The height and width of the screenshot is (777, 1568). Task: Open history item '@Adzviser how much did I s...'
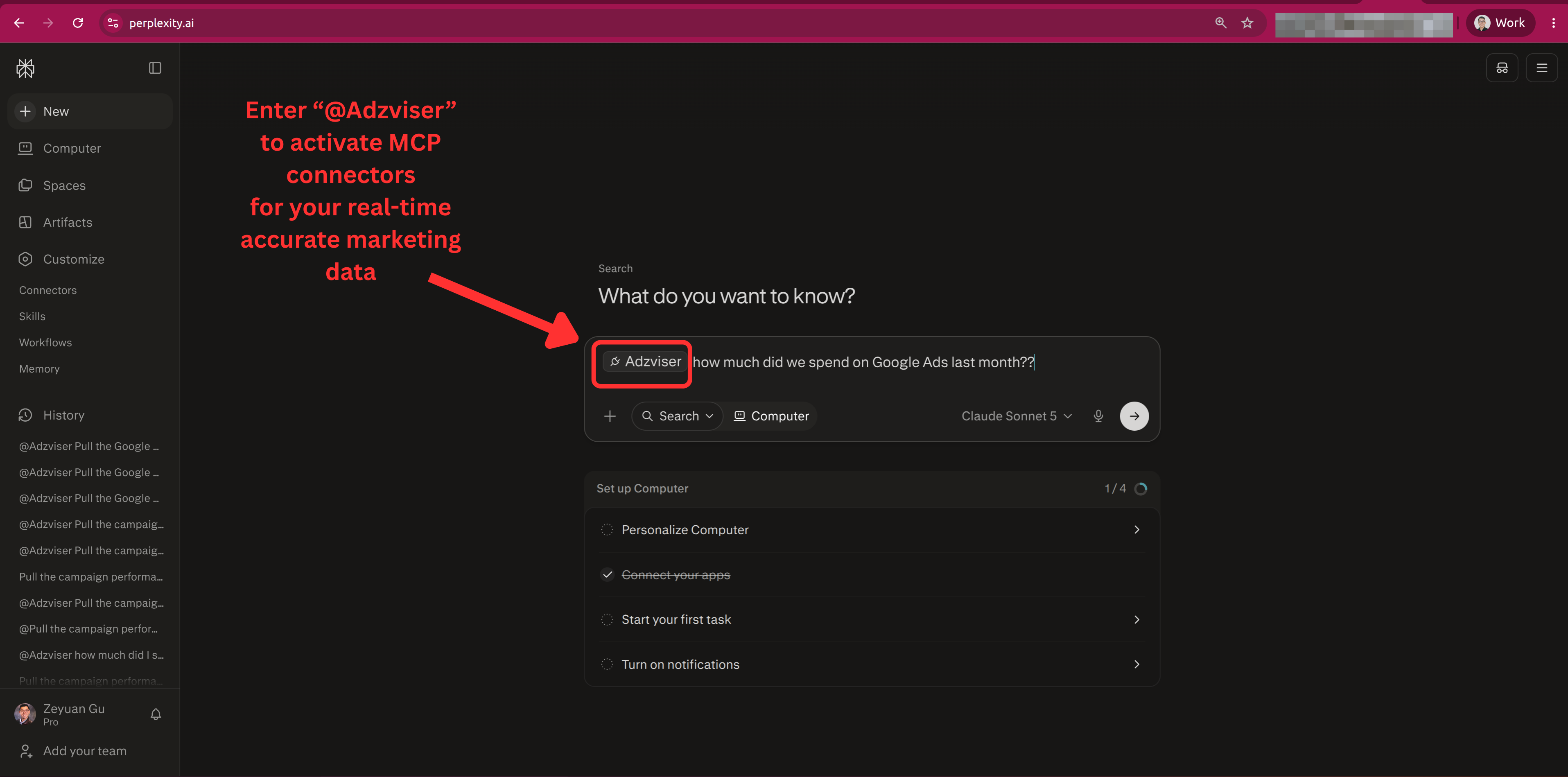tap(91, 655)
